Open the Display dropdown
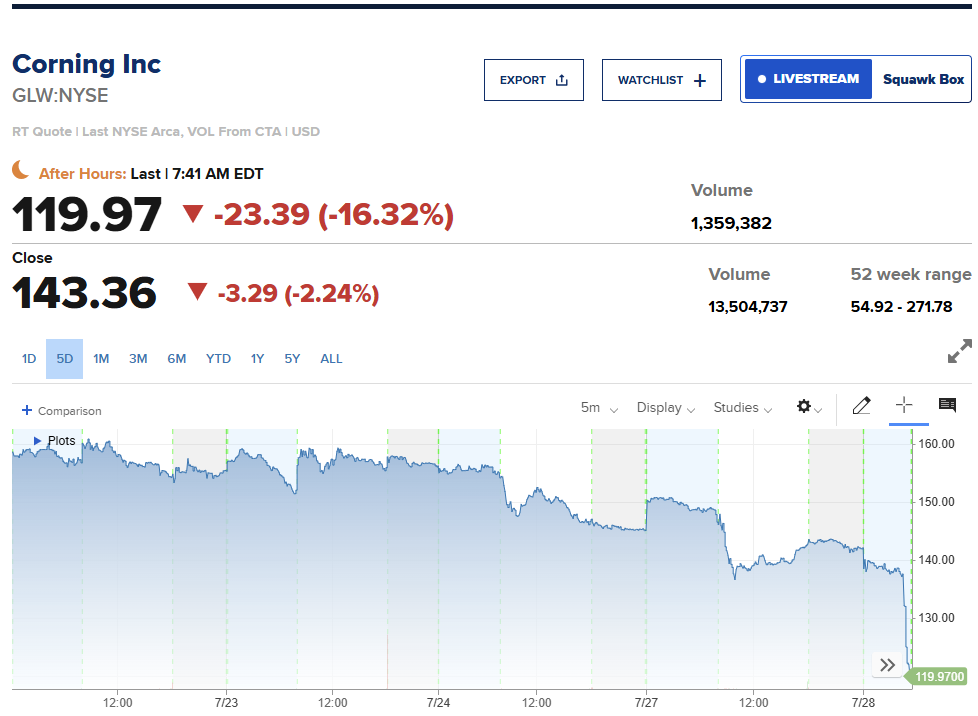 (x=666, y=408)
